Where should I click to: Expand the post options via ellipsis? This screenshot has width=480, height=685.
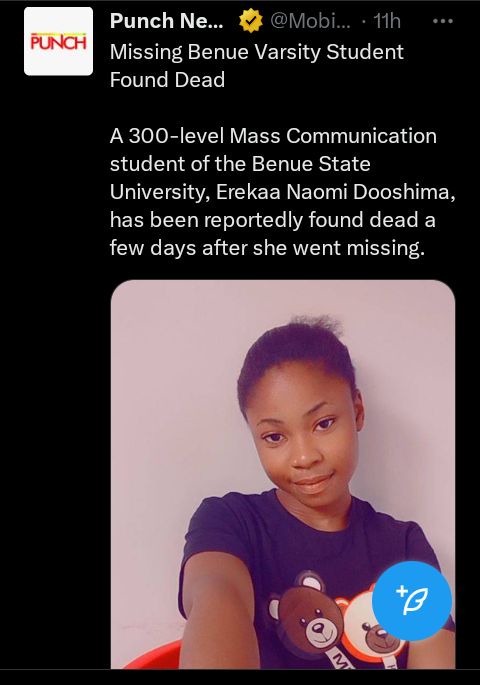(x=442, y=21)
